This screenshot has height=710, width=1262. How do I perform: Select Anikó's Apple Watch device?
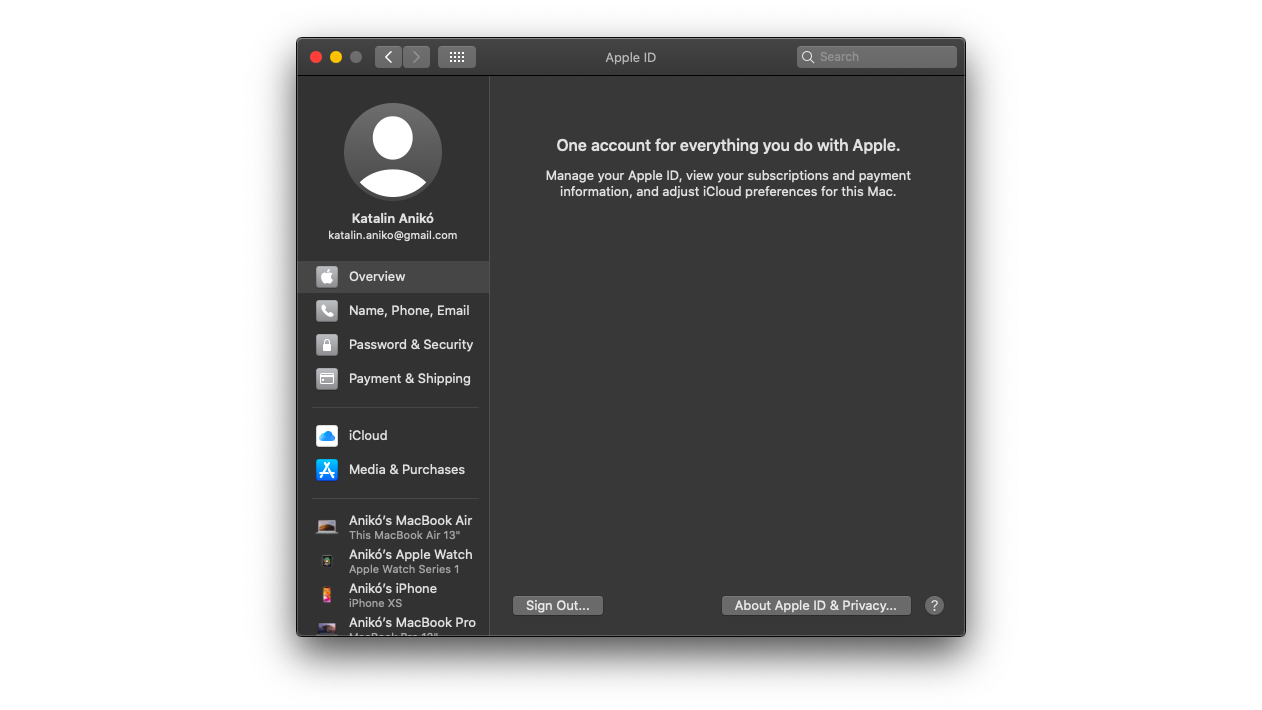pyautogui.click(x=393, y=561)
